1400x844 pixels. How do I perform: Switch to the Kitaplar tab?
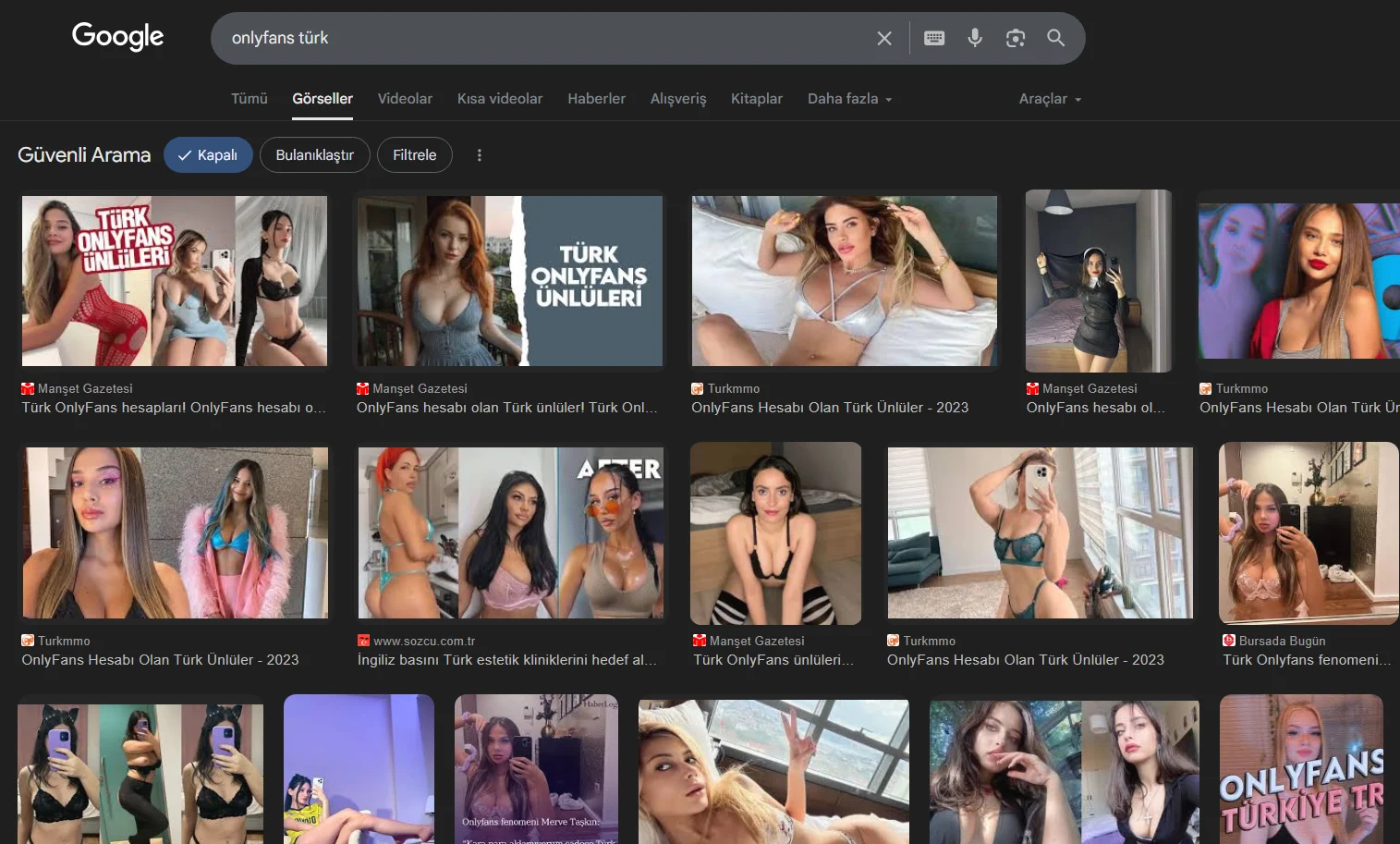click(x=757, y=99)
